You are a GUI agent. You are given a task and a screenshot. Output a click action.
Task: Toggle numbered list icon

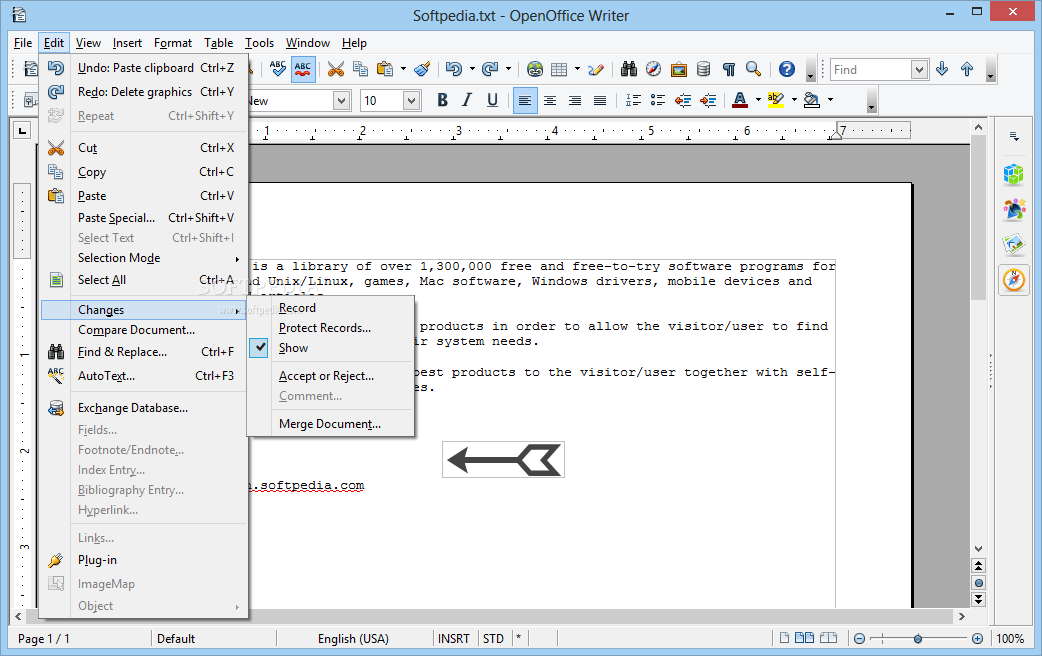[633, 100]
